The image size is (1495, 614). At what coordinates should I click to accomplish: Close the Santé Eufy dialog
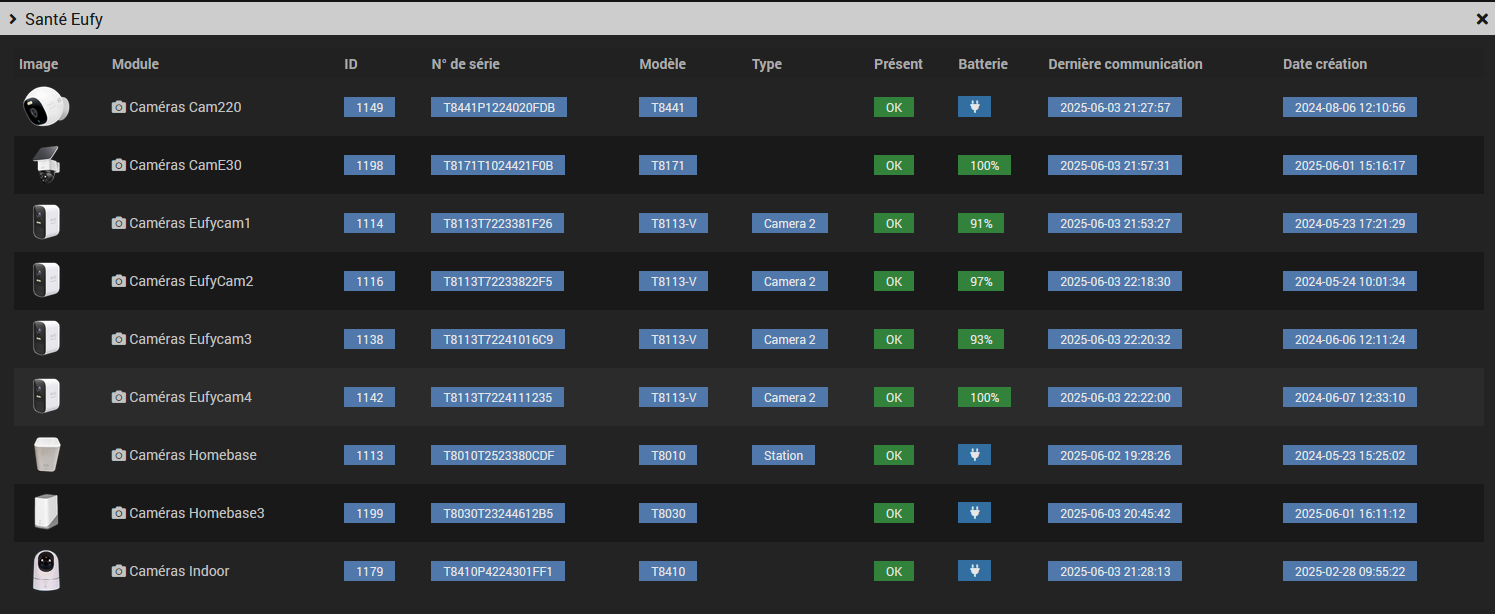click(x=1482, y=19)
